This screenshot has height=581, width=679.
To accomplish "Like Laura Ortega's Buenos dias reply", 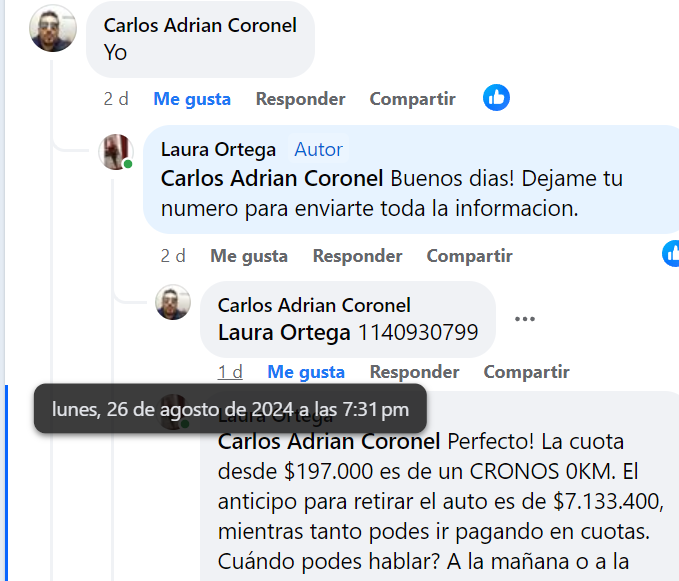I will [249, 256].
